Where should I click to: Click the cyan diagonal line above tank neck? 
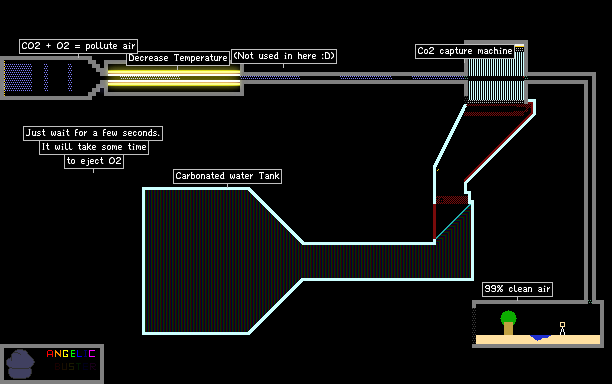pyautogui.click(x=453, y=221)
